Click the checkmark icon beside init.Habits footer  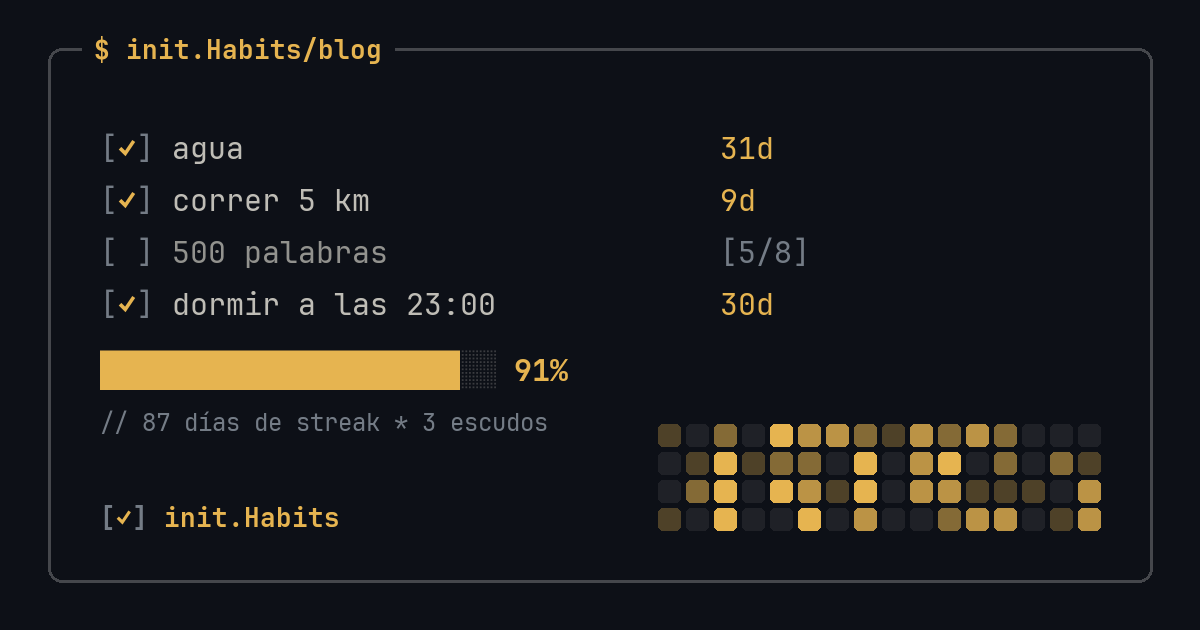coord(124,518)
